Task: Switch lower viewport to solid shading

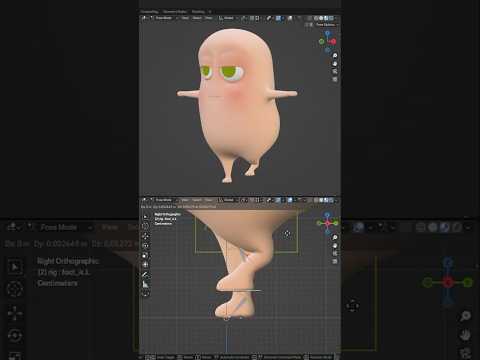Action: pos(321,200)
